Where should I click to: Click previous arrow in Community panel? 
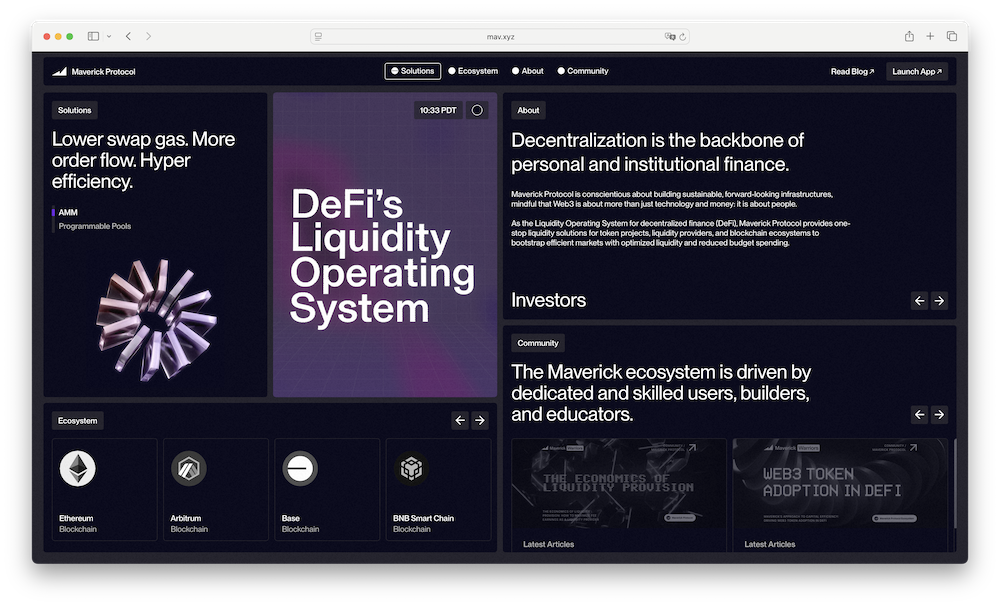pyautogui.click(x=919, y=415)
